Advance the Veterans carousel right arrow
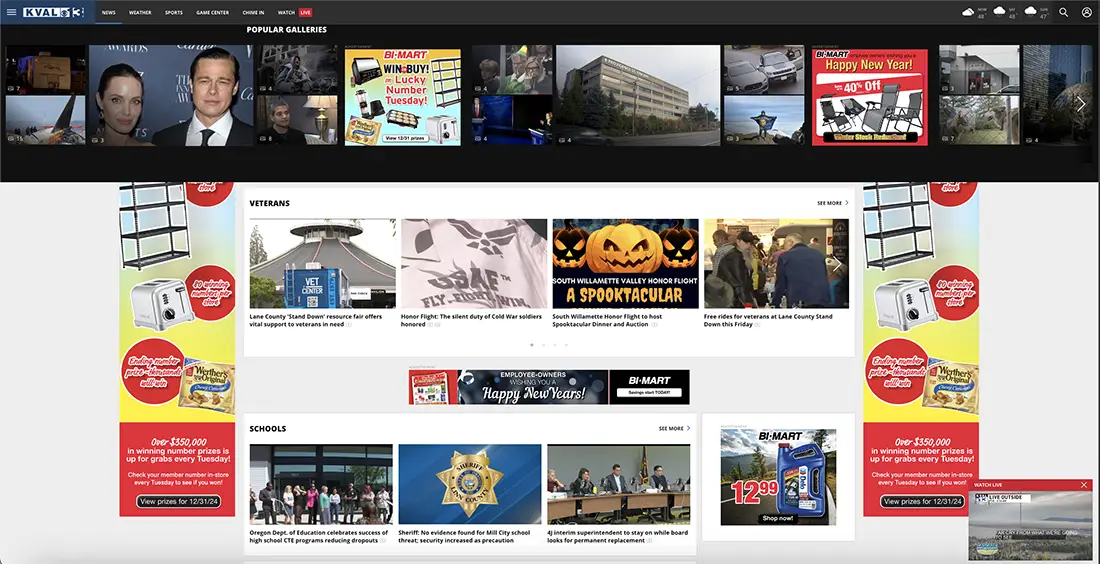The image size is (1100, 564). (836, 264)
